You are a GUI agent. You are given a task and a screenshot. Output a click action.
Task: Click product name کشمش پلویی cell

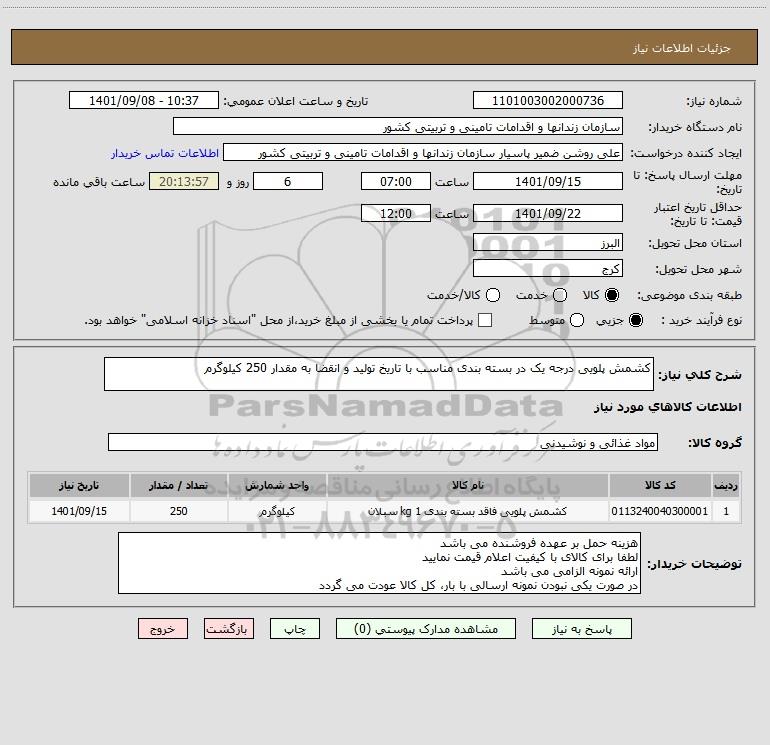pos(468,511)
